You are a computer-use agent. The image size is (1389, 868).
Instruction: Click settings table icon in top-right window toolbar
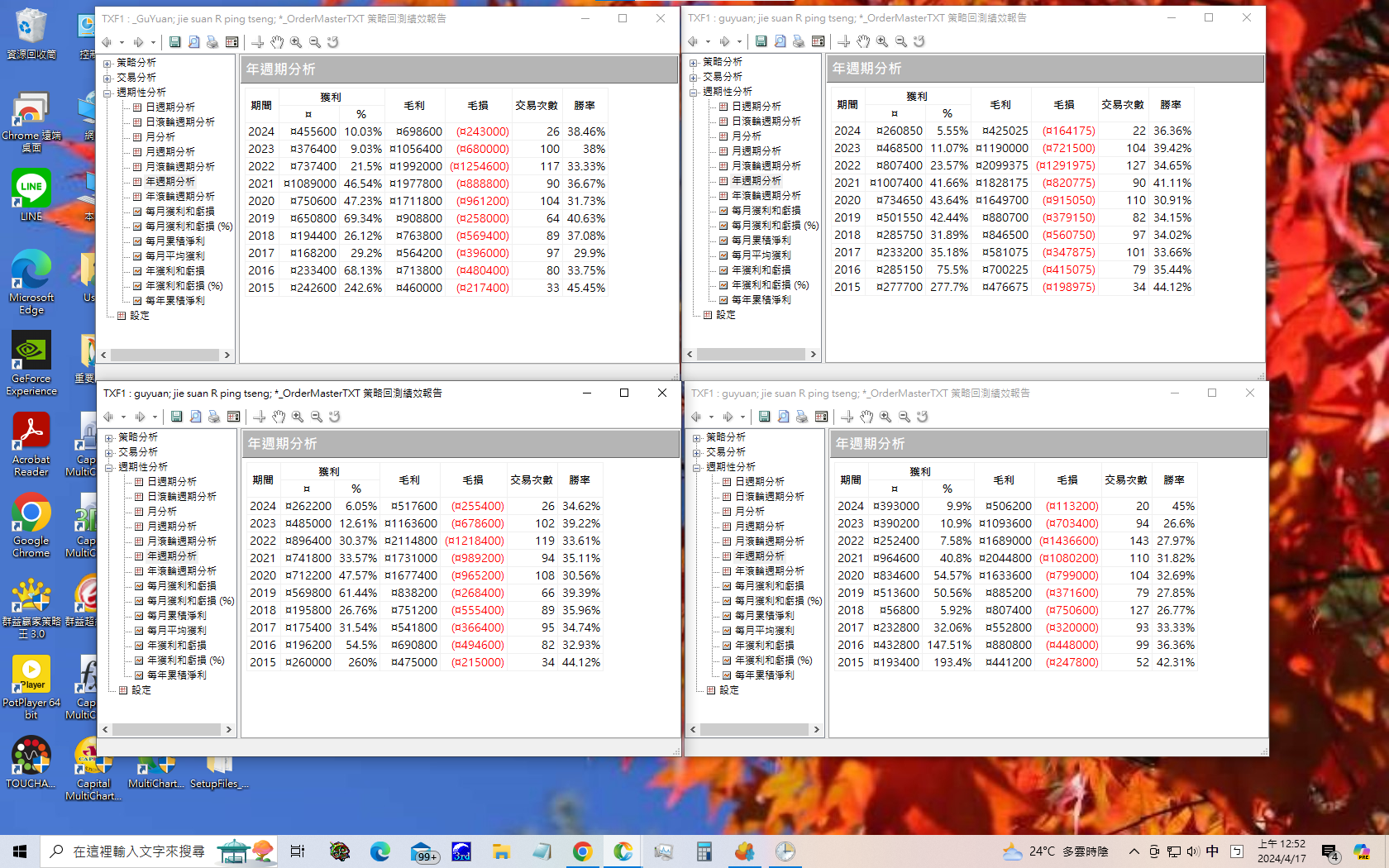[819, 41]
